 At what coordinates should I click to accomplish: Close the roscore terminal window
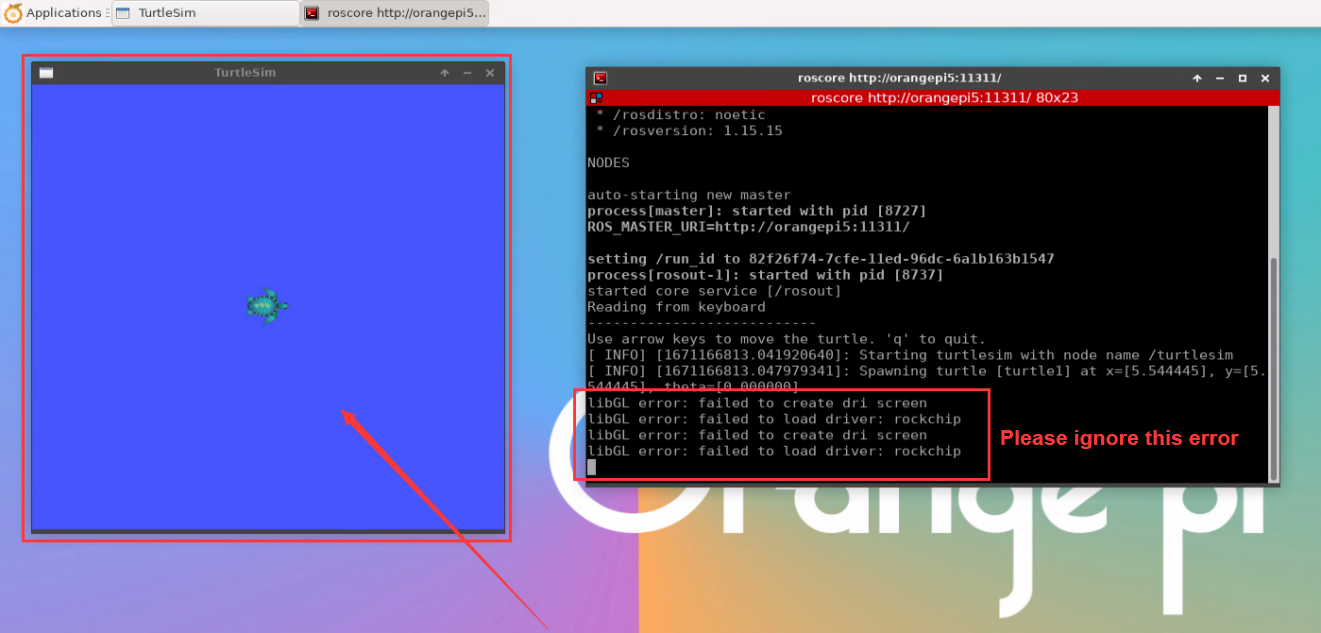(x=1266, y=78)
